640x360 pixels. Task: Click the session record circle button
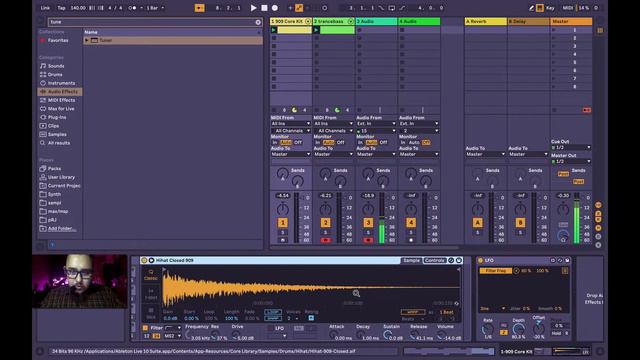click(324, 8)
